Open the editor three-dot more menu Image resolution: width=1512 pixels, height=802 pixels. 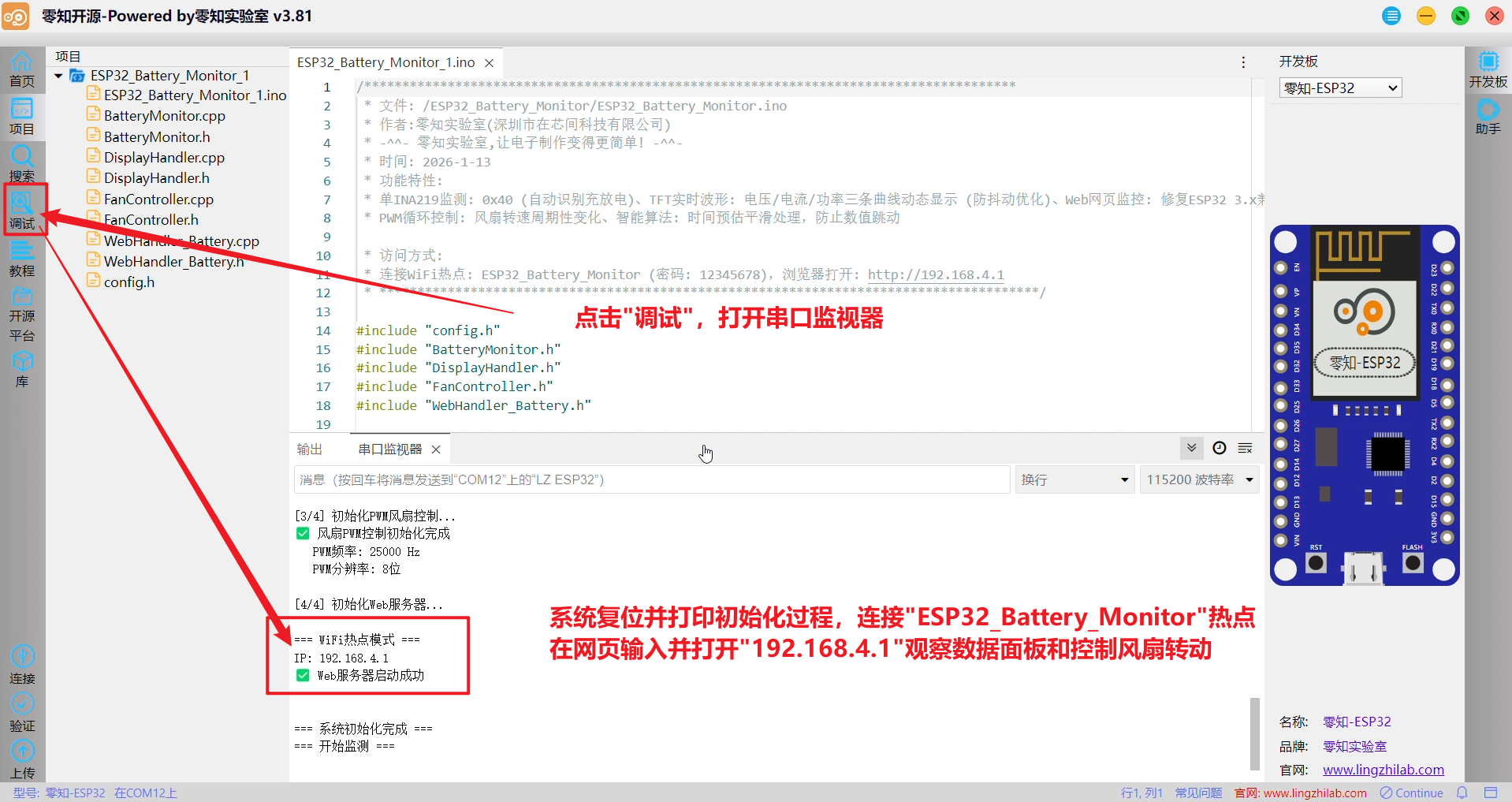pyautogui.click(x=1243, y=62)
